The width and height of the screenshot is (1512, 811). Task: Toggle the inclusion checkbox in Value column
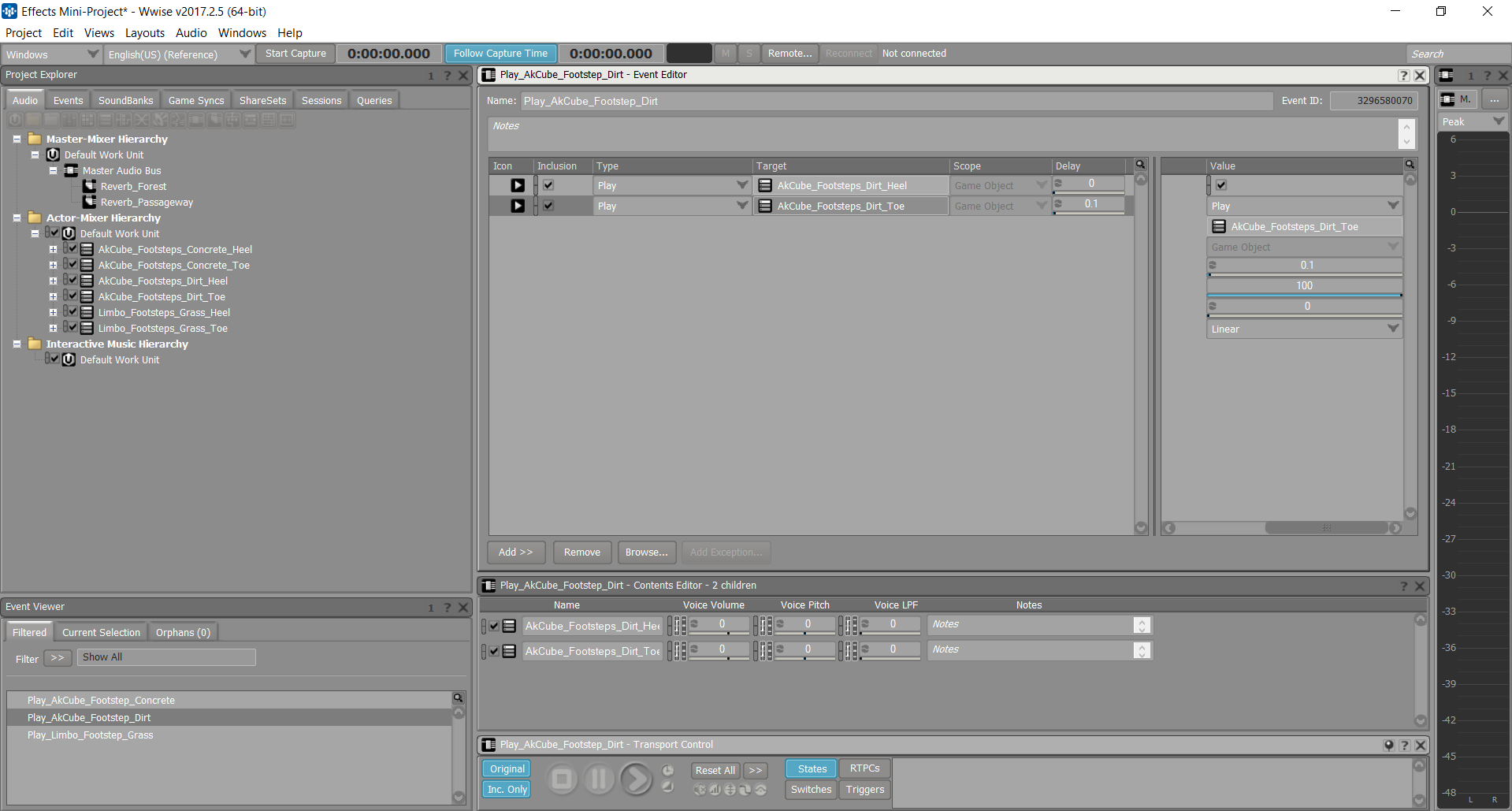tap(1221, 185)
